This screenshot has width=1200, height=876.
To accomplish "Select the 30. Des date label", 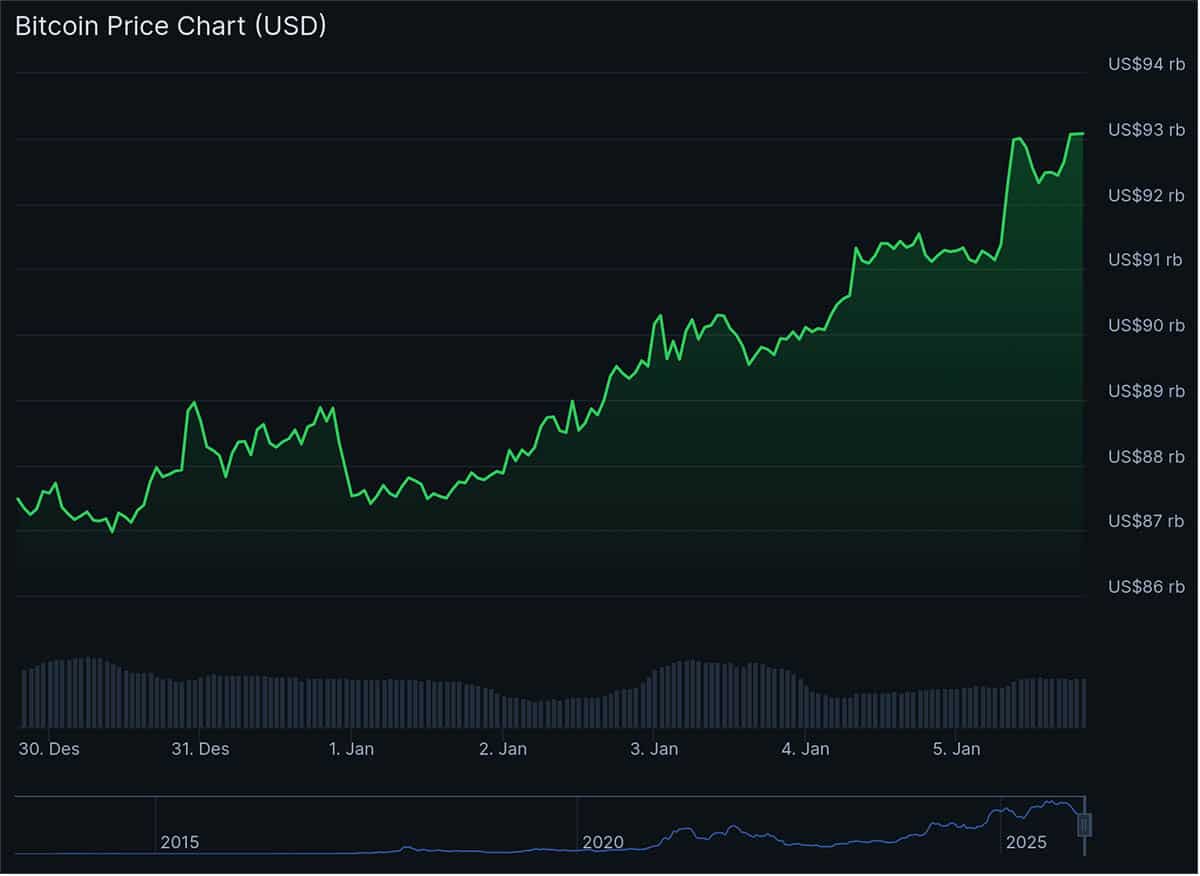I will [x=49, y=748].
